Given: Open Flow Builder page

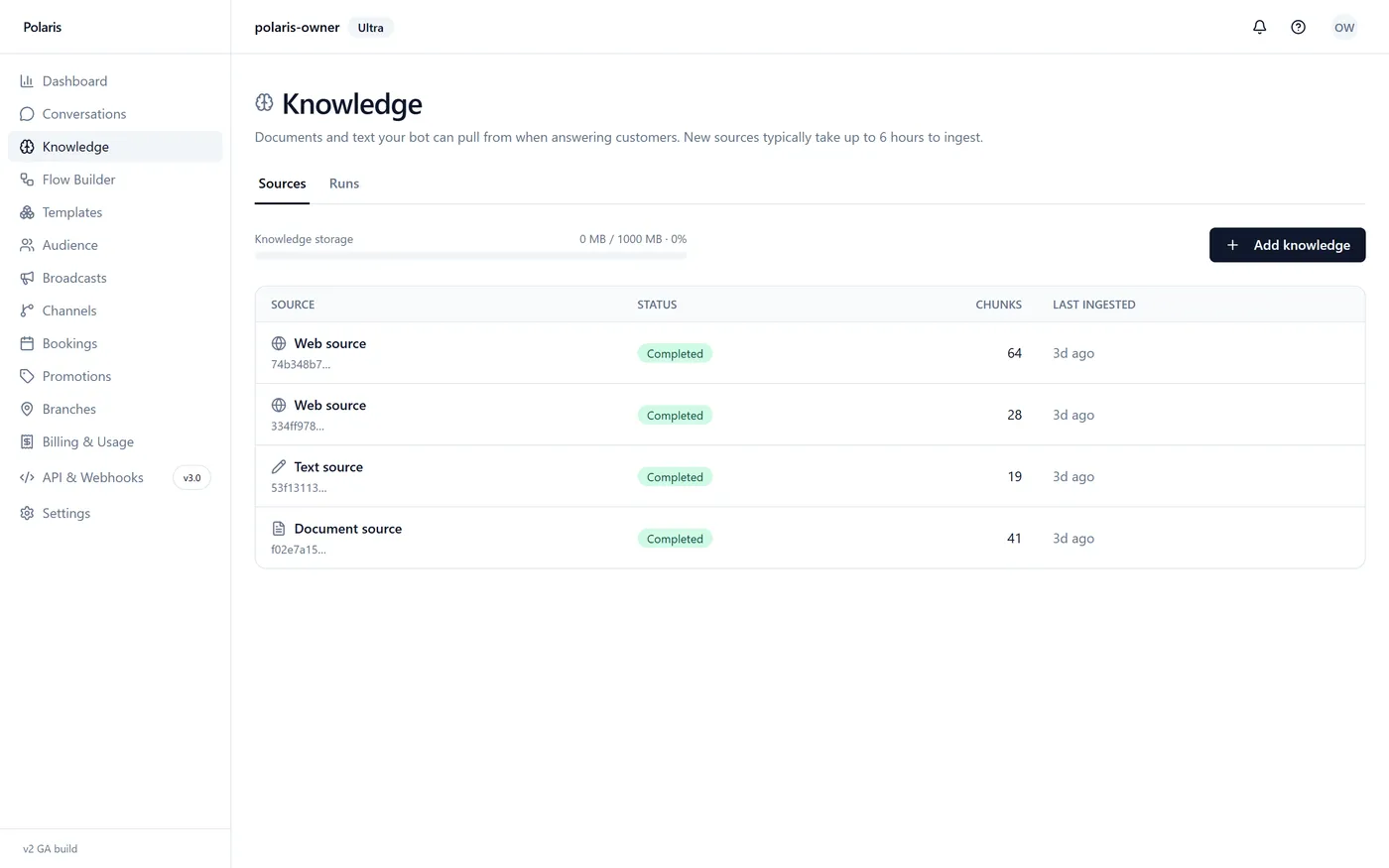Looking at the screenshot, I should click(115, 180).
